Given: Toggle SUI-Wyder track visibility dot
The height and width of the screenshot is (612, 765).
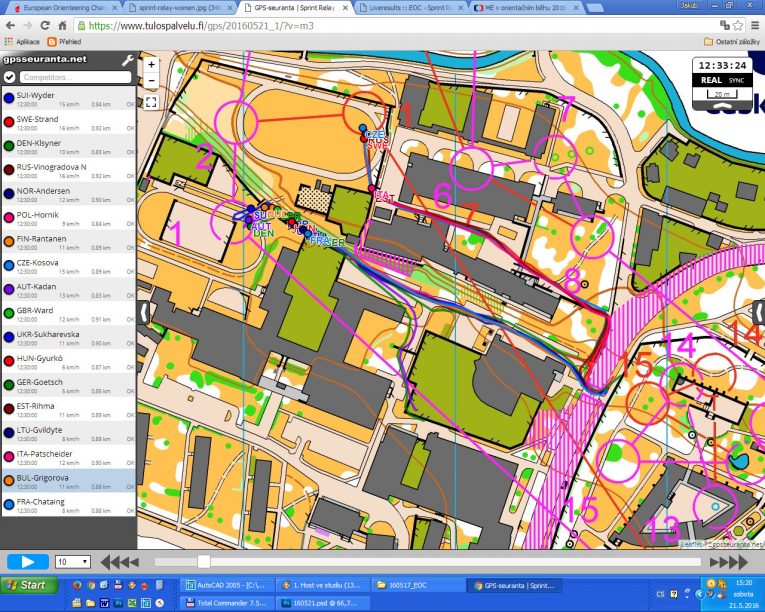Looking at the screenshot, I should pos(9,98).
